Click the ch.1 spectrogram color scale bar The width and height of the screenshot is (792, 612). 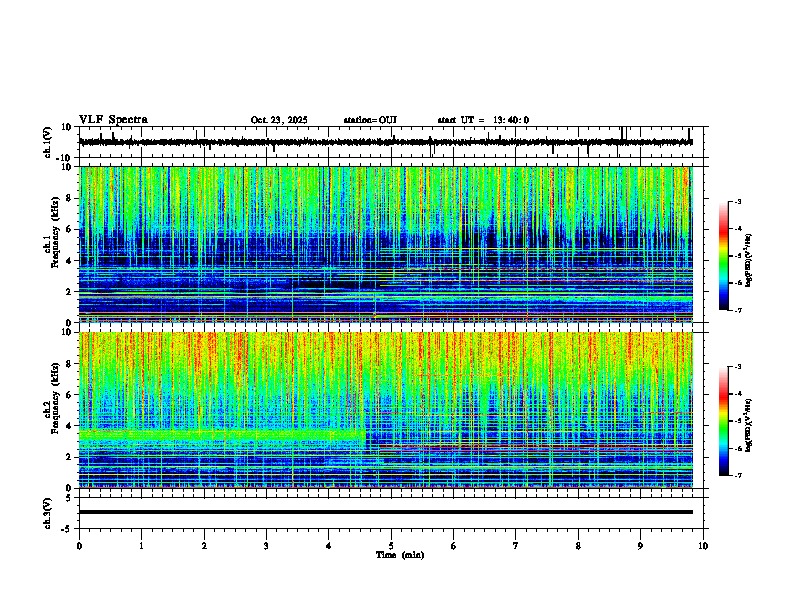click(x=724, y=256)
